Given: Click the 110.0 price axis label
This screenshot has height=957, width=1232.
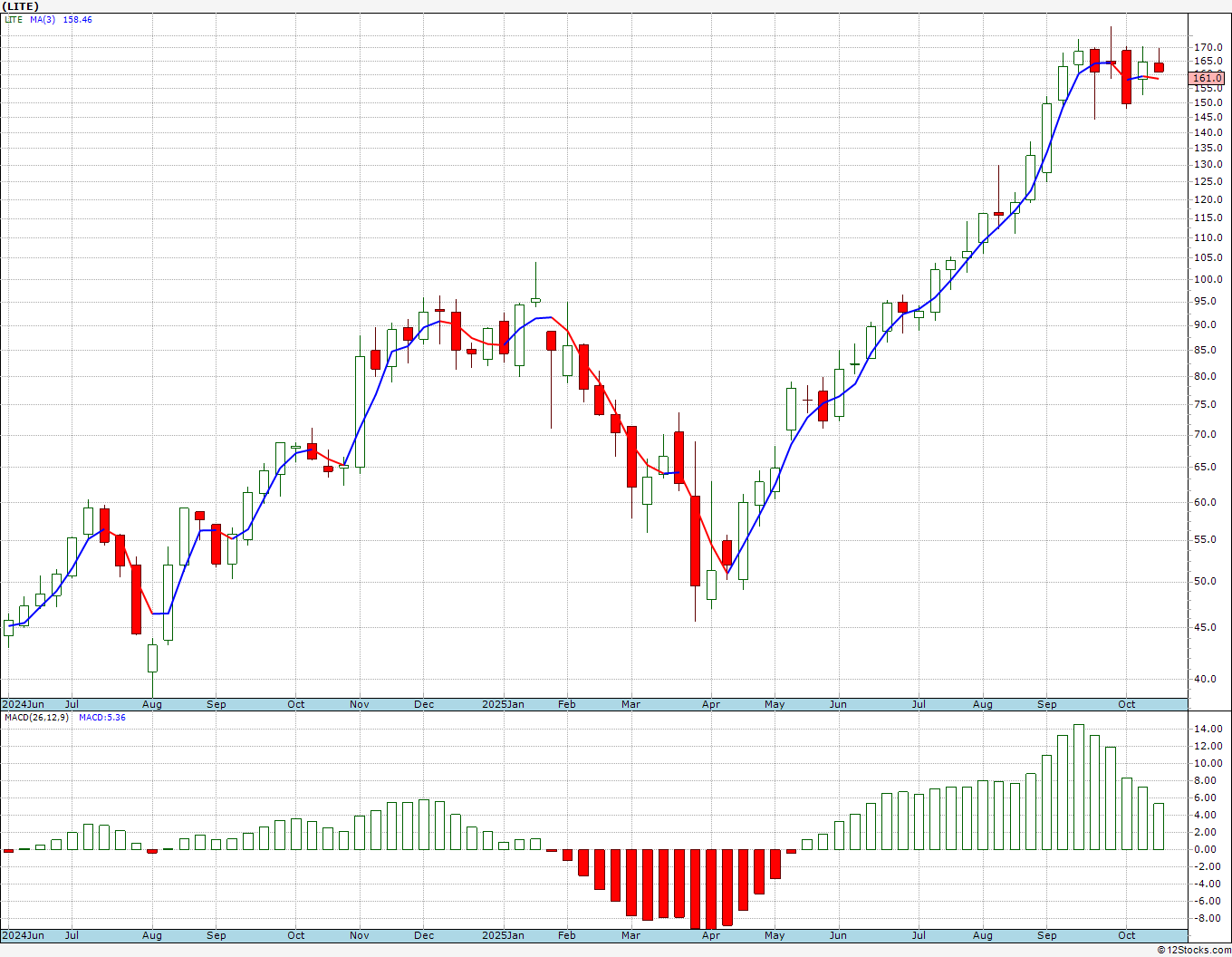Looking at the screenshot, I should [x=1208, y=237].
